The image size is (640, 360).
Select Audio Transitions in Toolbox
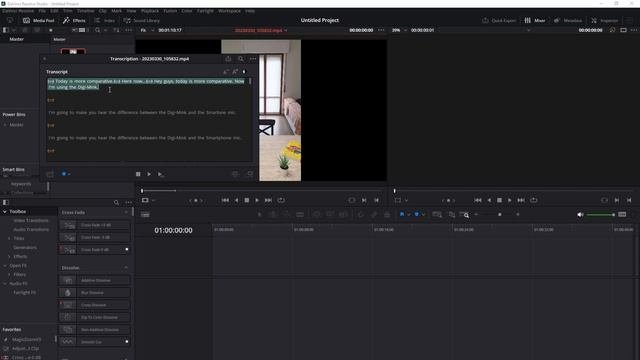[x=31, y=229]
